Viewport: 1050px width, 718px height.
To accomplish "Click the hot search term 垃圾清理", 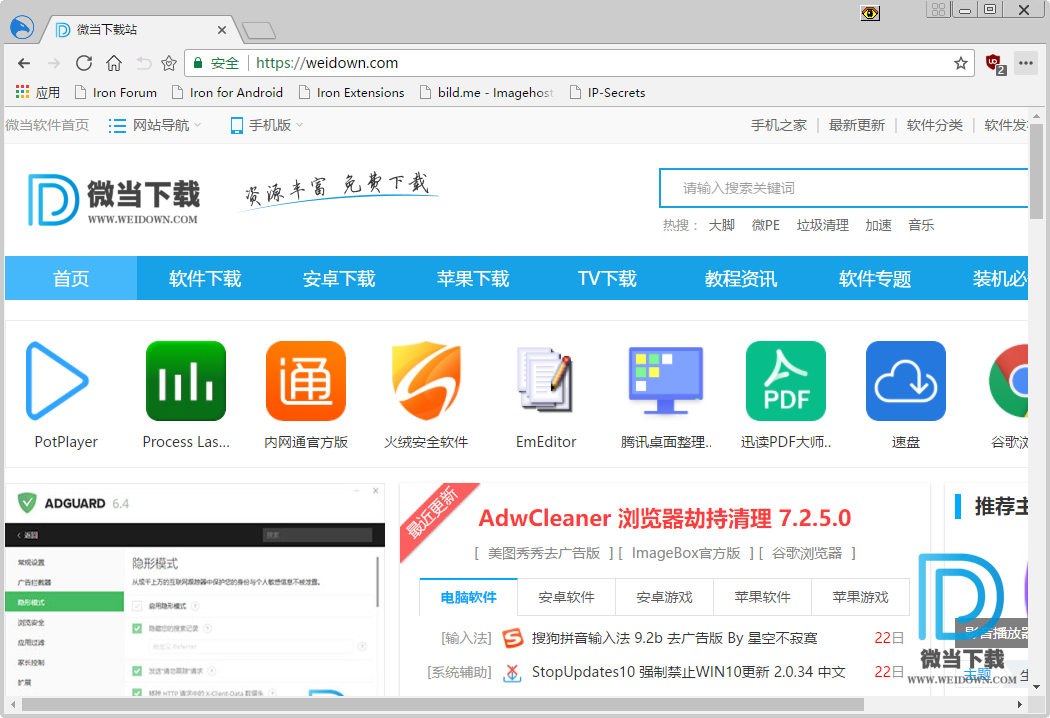I will coord(822,225).
